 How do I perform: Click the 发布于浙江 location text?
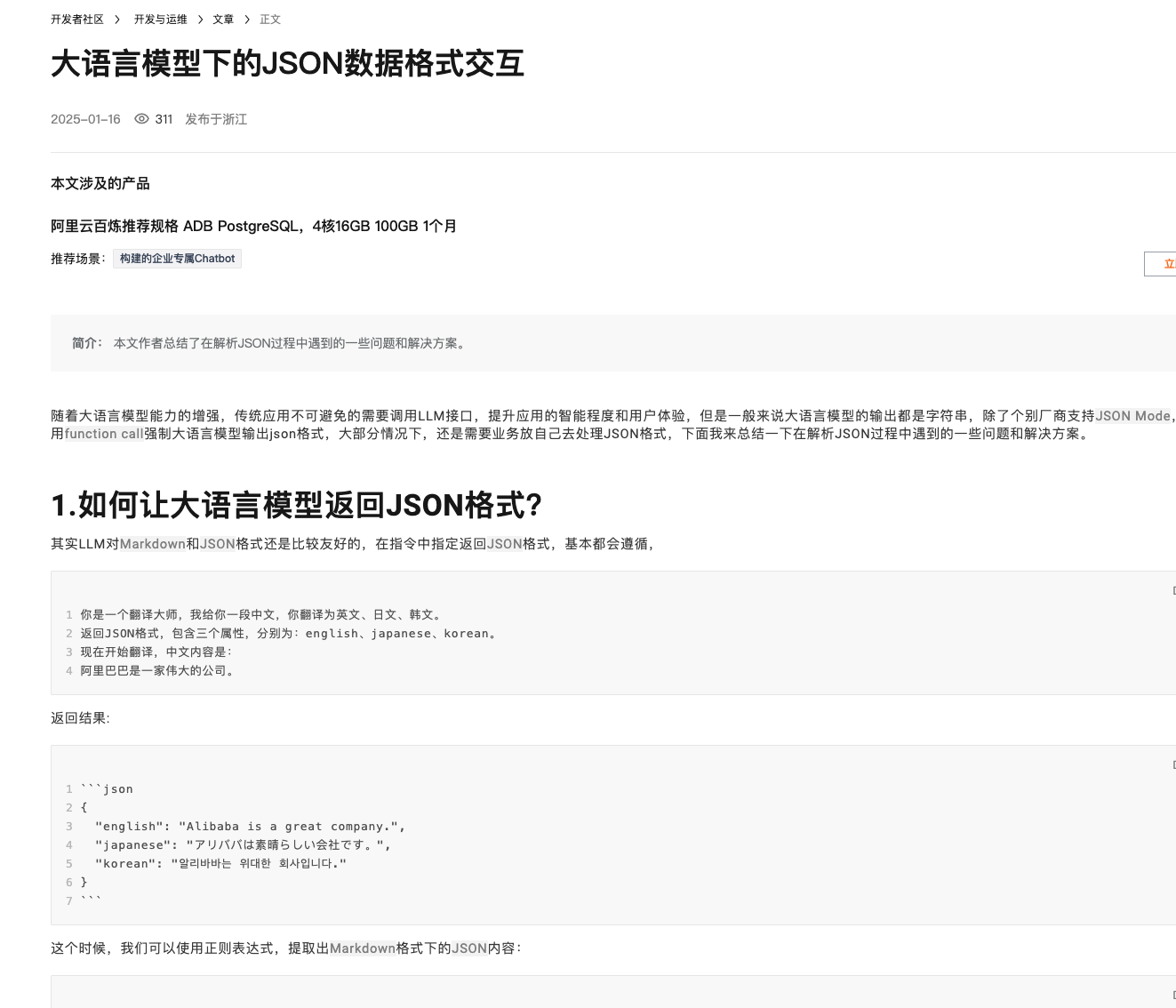tap(216, 119)
